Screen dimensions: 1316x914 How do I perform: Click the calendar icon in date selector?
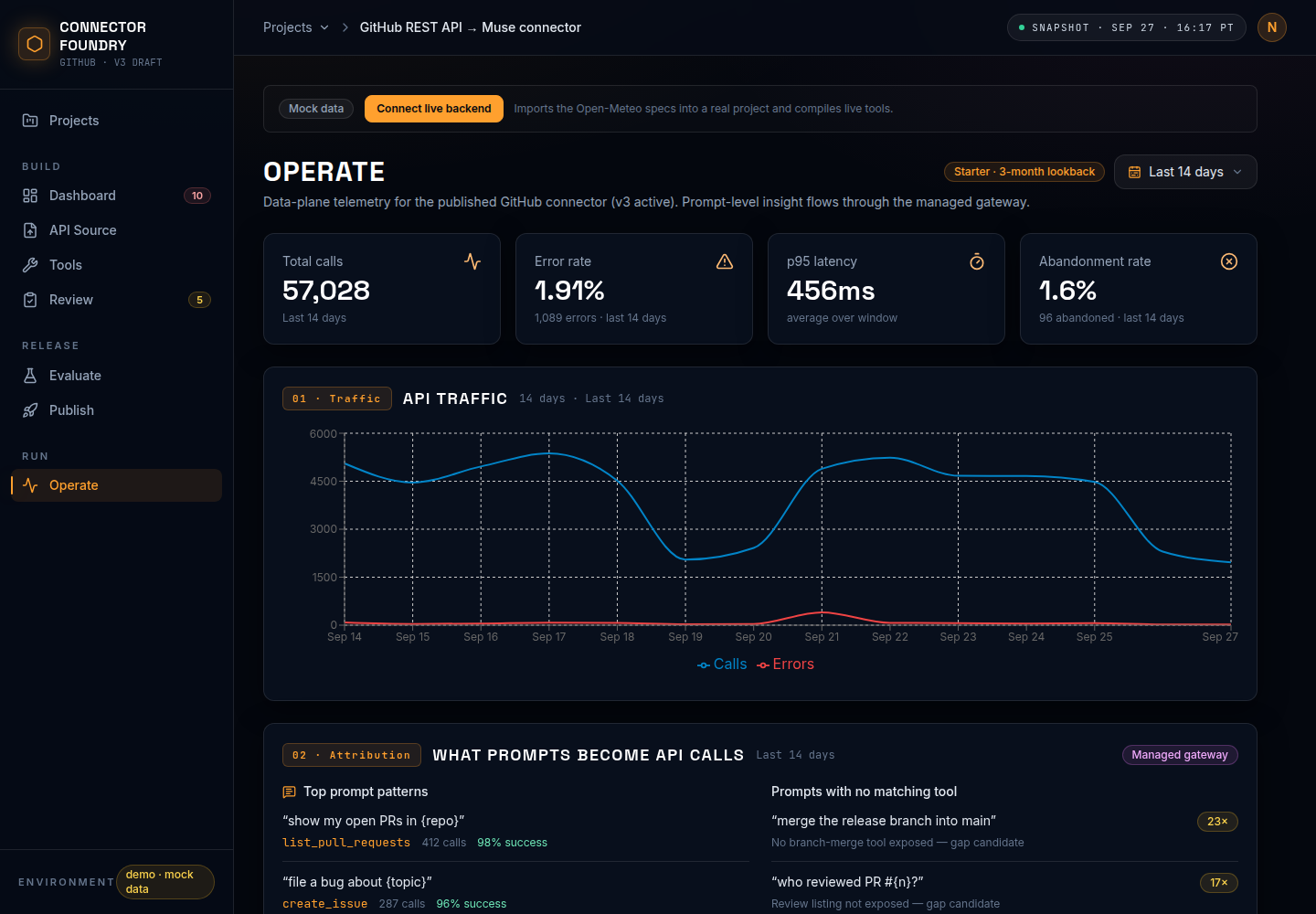[1135, 172]
